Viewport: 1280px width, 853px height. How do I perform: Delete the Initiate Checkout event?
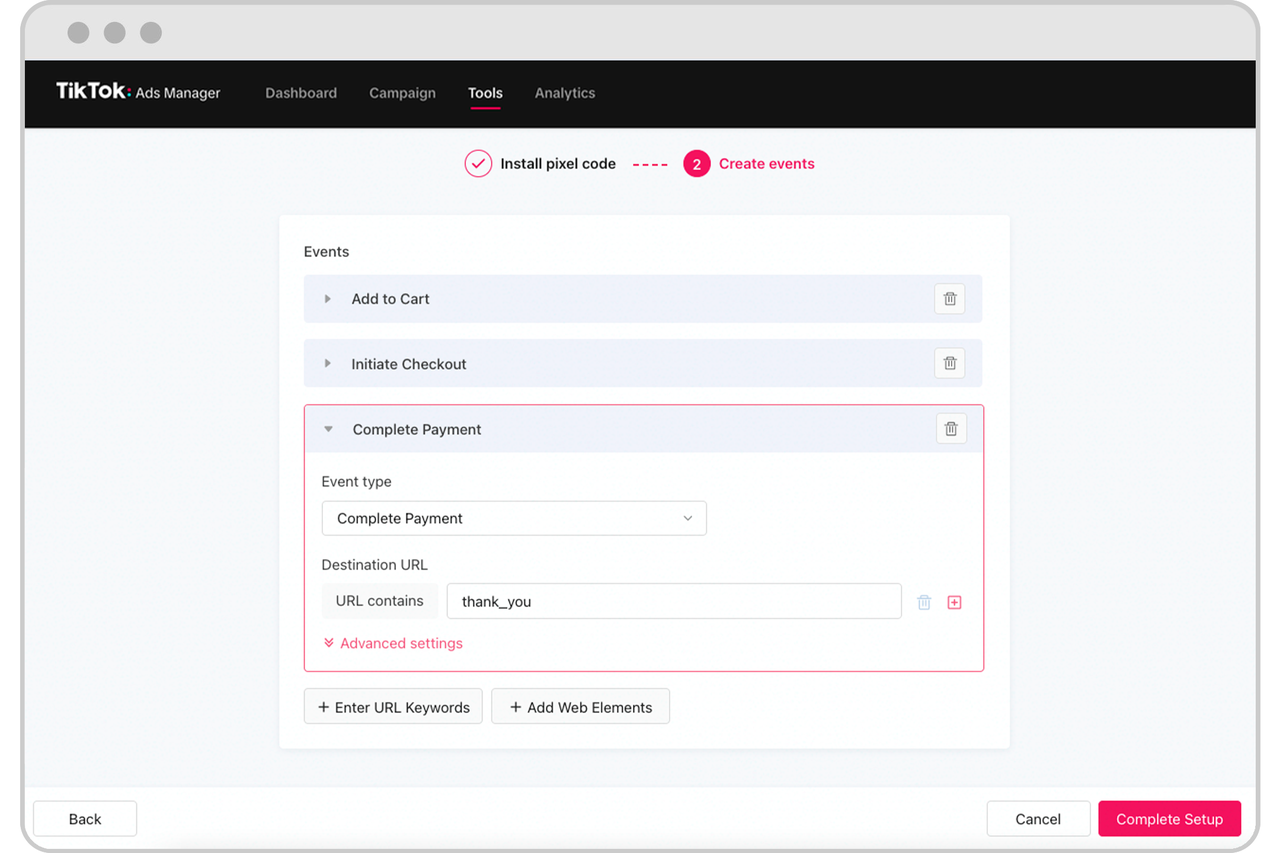click(x=949, y=364)
